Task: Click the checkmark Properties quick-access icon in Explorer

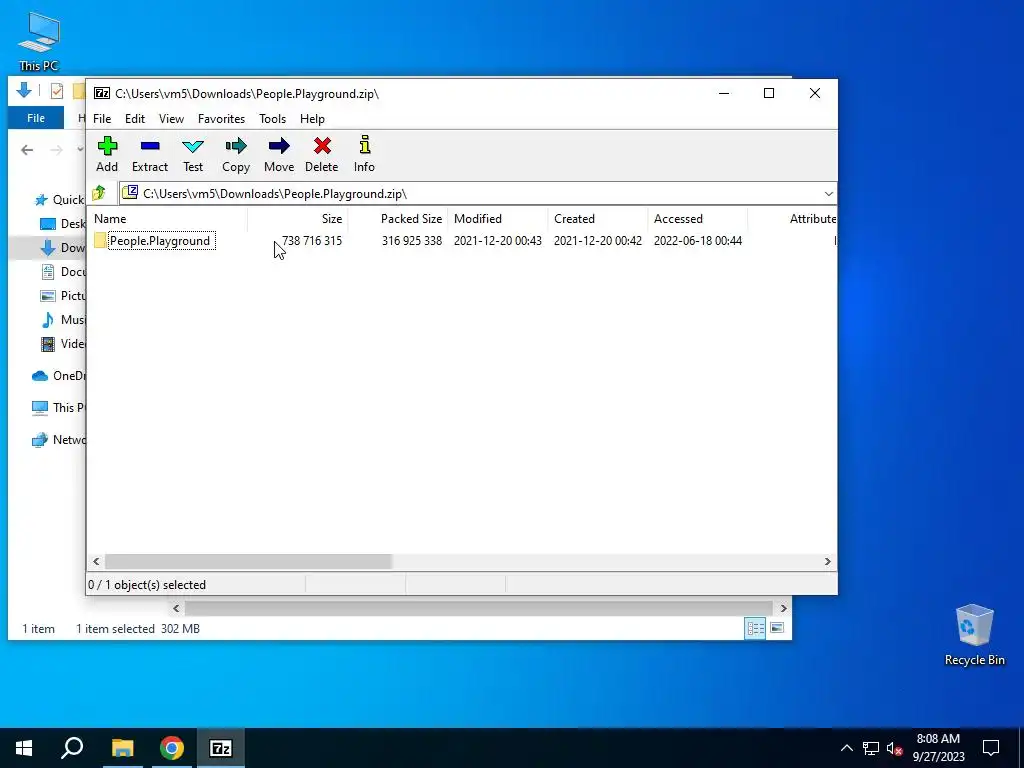Action: (57, 91)
